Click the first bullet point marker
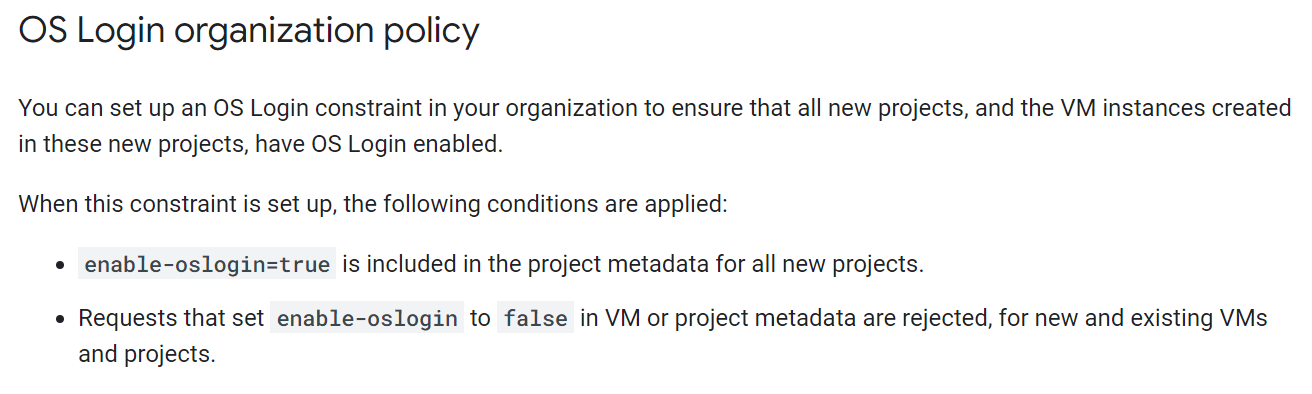Viewport: 1312px width, 394px height. pyautogui.click(x=60, y=266)
